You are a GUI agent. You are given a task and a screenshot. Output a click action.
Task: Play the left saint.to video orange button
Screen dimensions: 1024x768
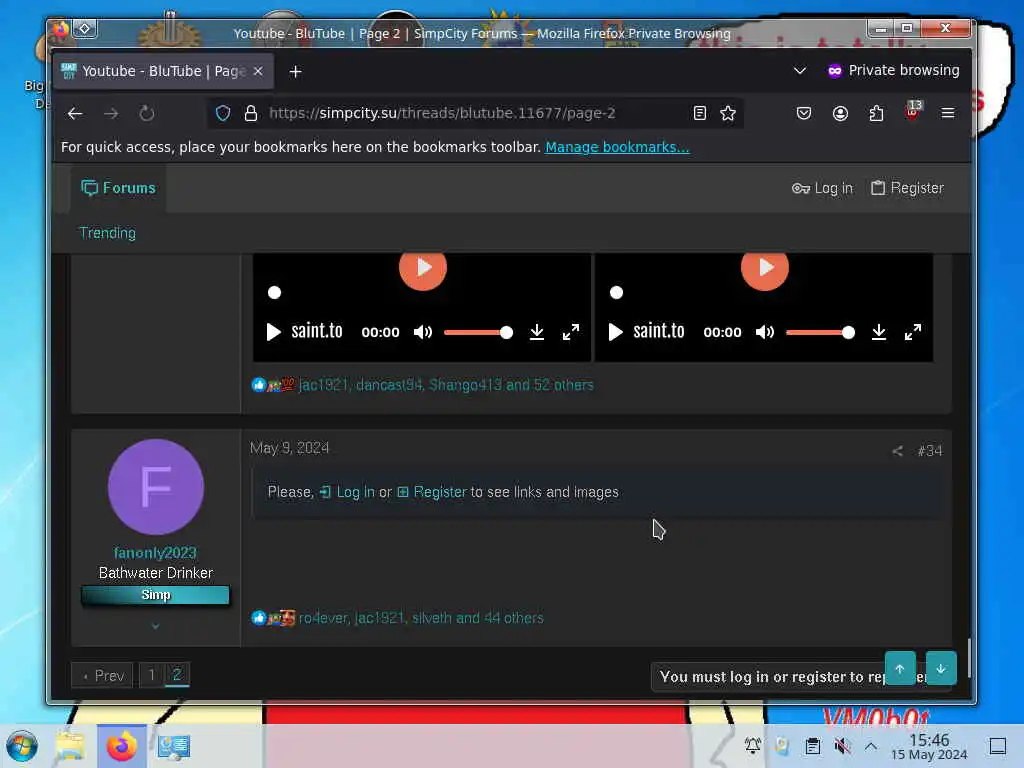(x=423, y=268)
